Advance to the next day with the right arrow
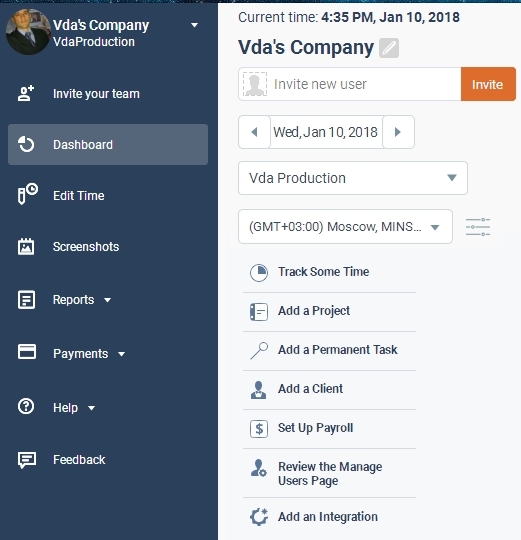The height and width of the screenshot is (540, 521). pyautogui.click(x=398, y=132)
